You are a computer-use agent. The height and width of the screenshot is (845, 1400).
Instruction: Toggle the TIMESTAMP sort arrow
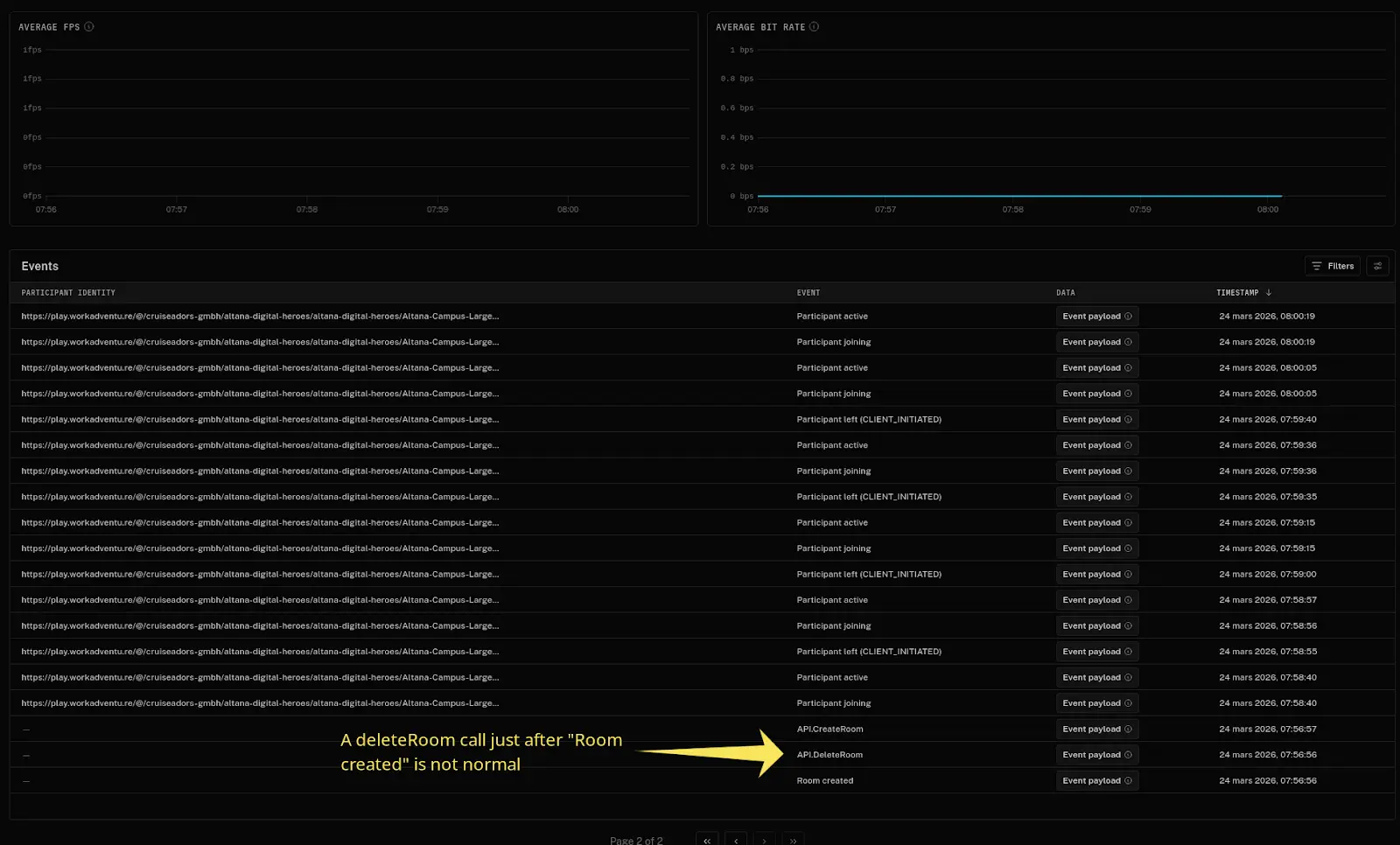[1269, 293]
